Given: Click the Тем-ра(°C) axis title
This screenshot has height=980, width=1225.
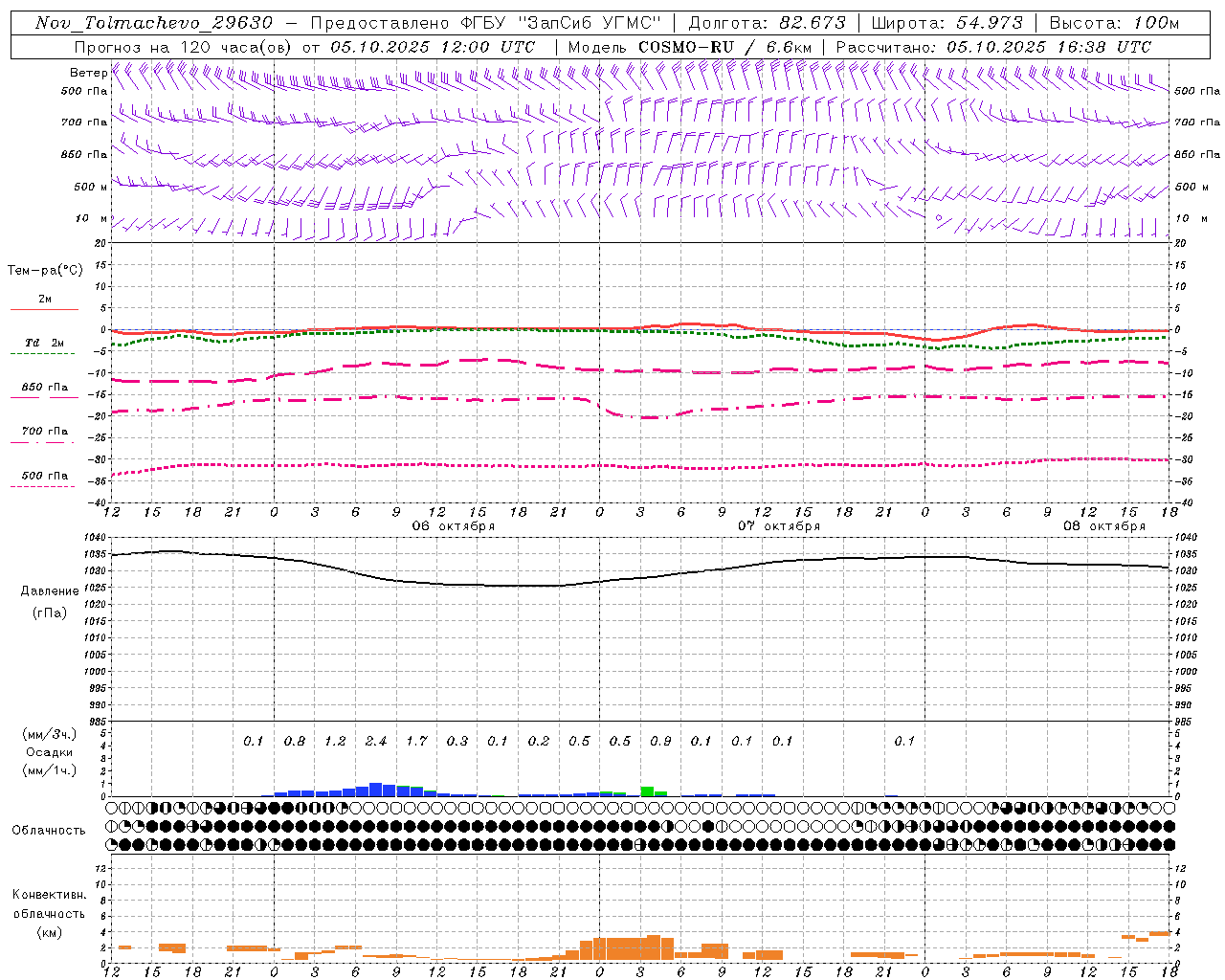Looking at the screenshot, I should tap(45, 271).
